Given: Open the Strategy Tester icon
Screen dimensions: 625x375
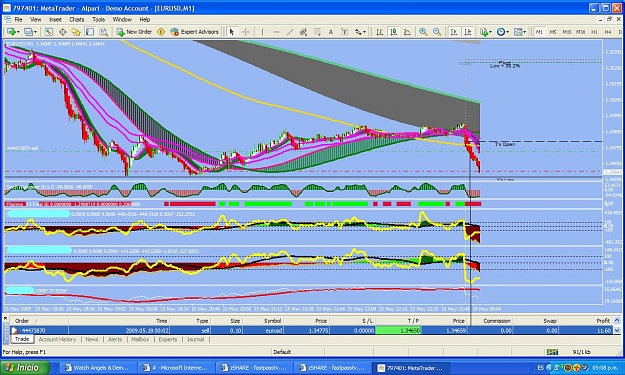Looking at the screenshot, I should (104, 32).
